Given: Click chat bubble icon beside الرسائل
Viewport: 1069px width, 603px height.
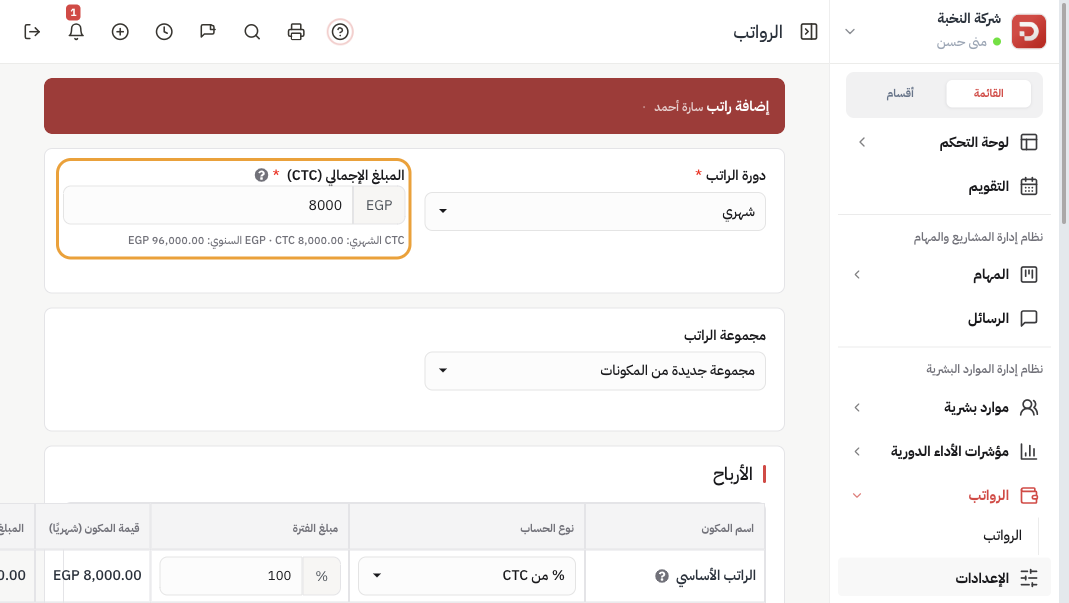Looking at the screenshot, I should pyautogui.click(x=1028, y=319).
